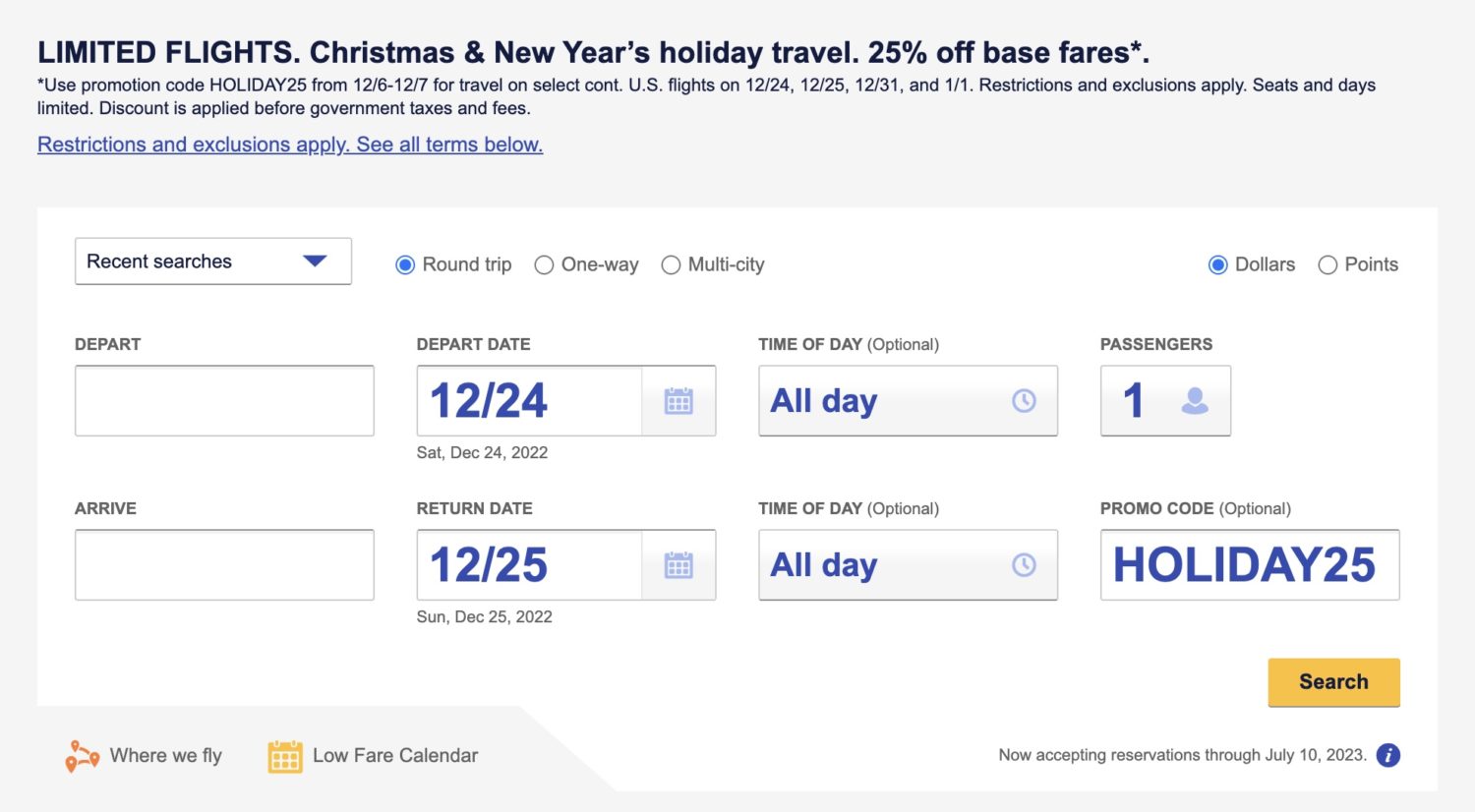Click the passenger silhouette icon
Image resolution: width=1475 pixels, height=812 pixels.
tap(1195, 400)
